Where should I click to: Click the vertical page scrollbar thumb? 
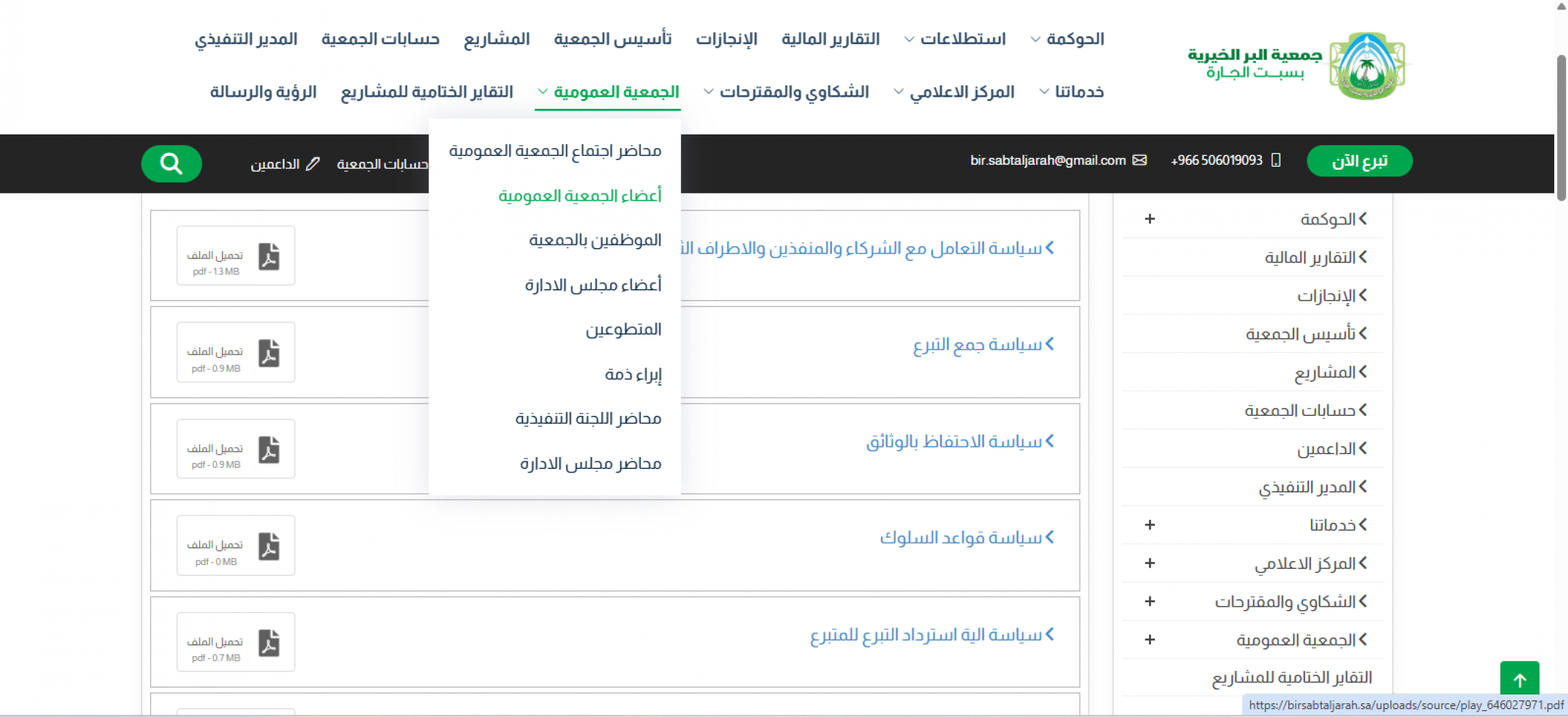pyautogui.click(x=1561, y=128)
